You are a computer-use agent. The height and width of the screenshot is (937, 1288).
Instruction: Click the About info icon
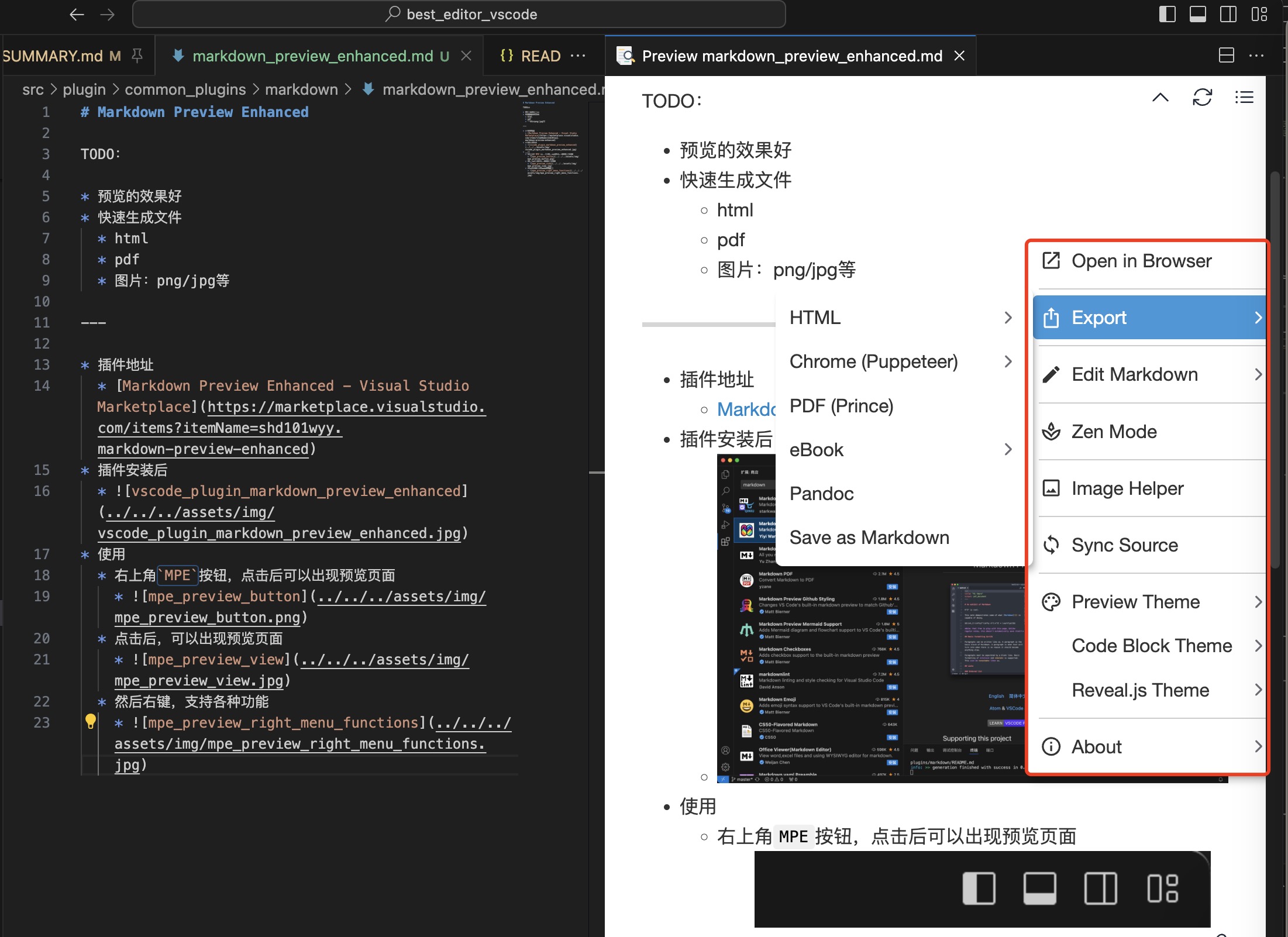point(1051,746)
